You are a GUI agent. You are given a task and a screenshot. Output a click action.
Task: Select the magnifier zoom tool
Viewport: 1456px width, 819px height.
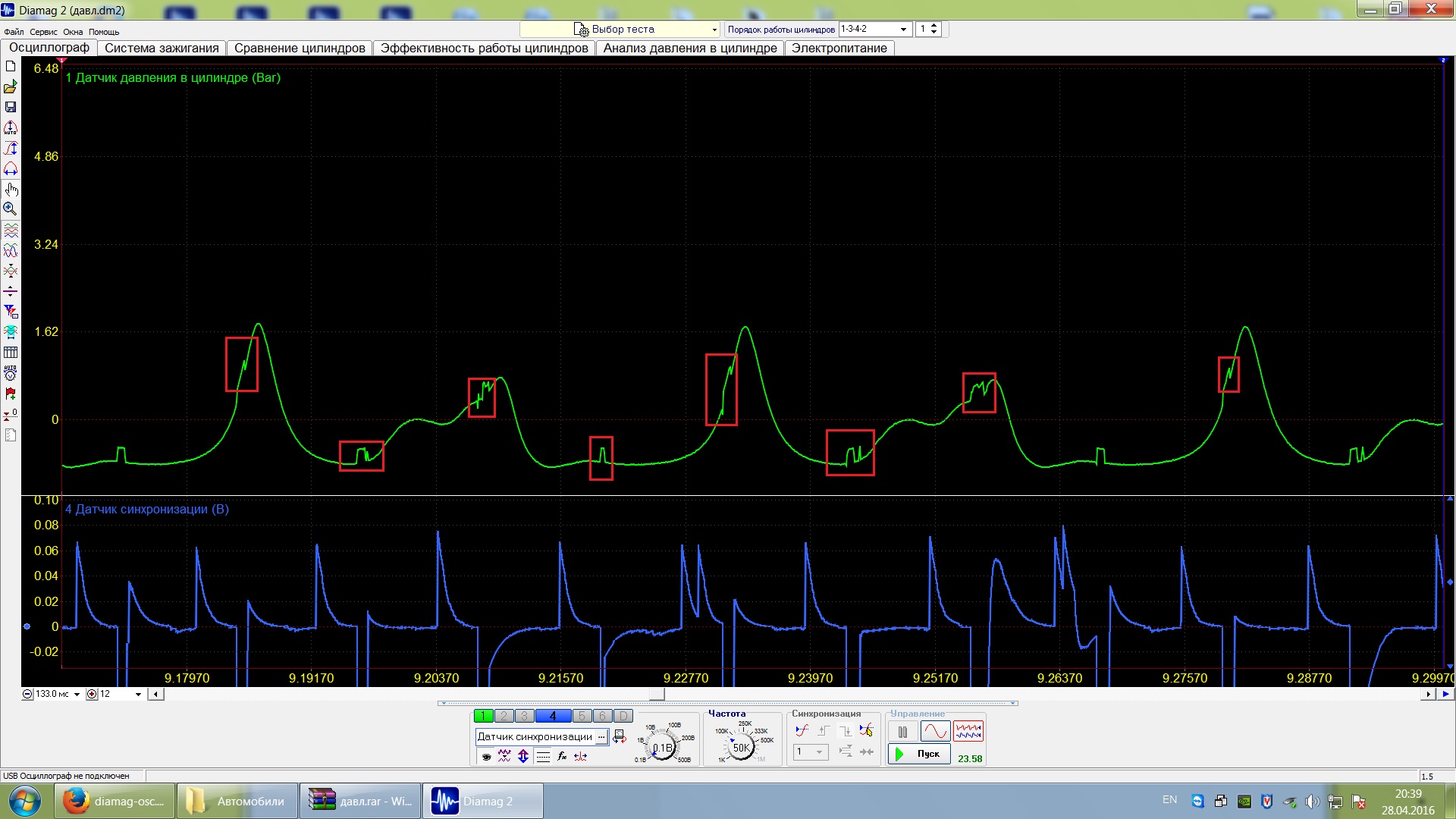(11, 209)
